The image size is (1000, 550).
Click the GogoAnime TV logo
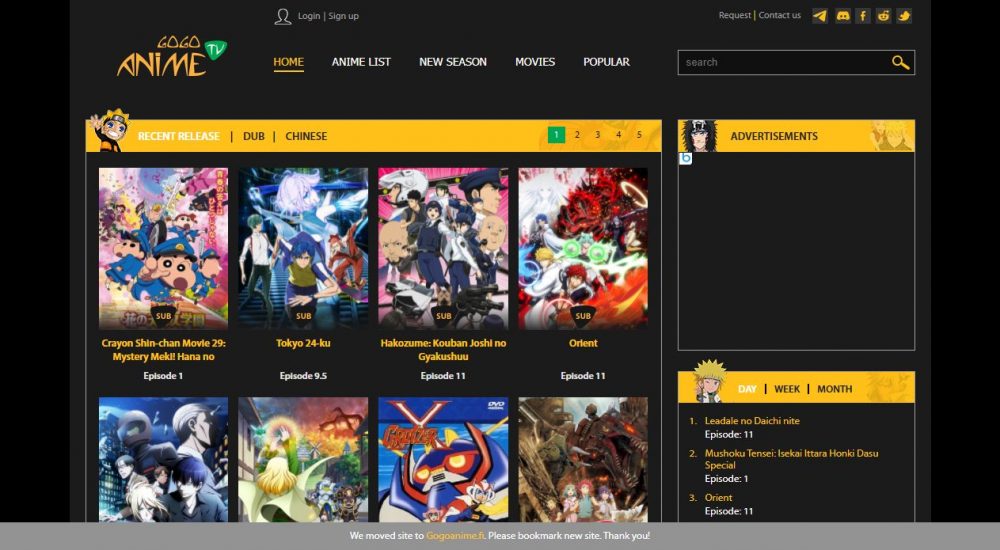171,56
